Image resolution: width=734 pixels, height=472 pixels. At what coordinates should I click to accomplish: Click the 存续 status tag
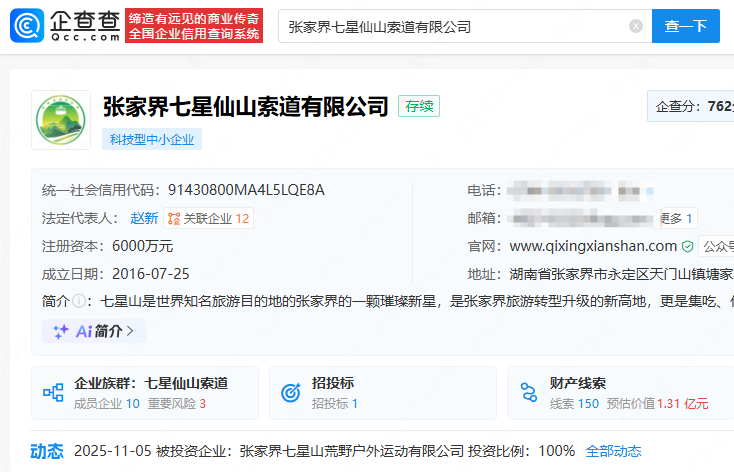418,106
